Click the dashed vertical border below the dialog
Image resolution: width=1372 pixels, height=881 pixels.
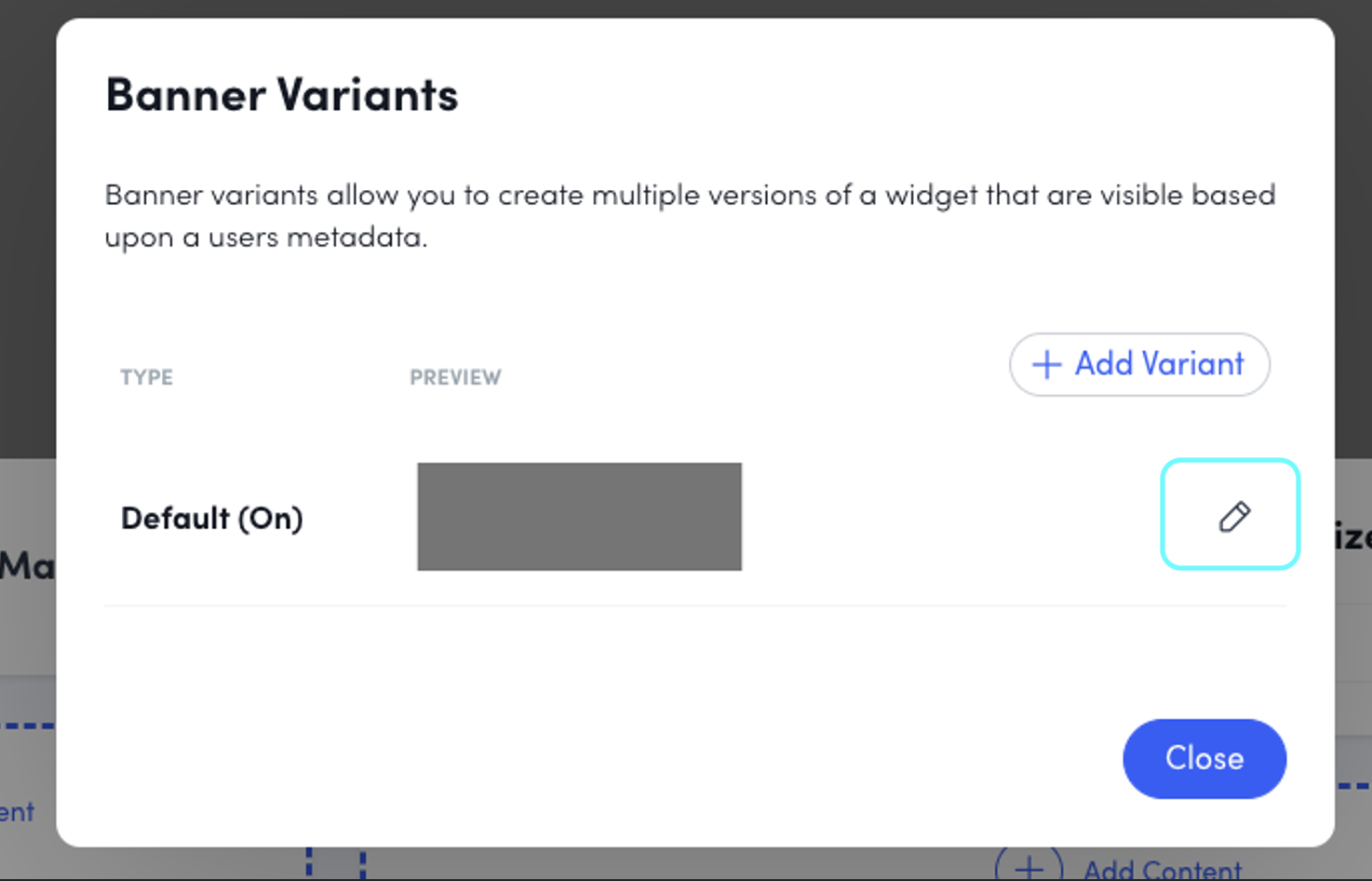[x=309, y=863]
